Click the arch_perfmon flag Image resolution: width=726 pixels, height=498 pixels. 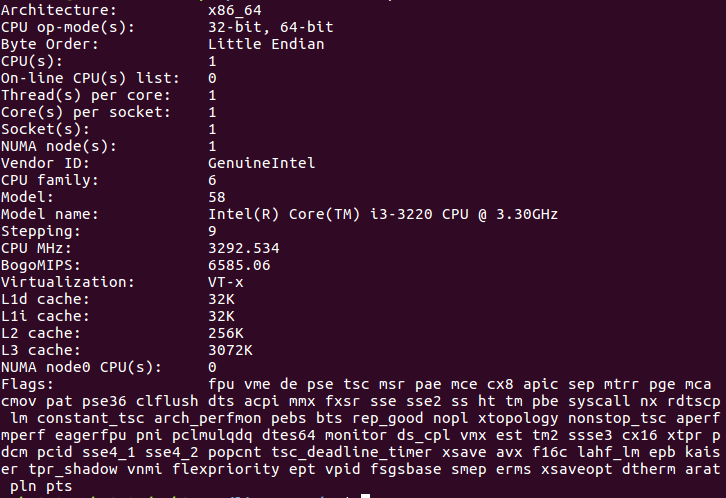pyautogui.click(x=208, y=418)
